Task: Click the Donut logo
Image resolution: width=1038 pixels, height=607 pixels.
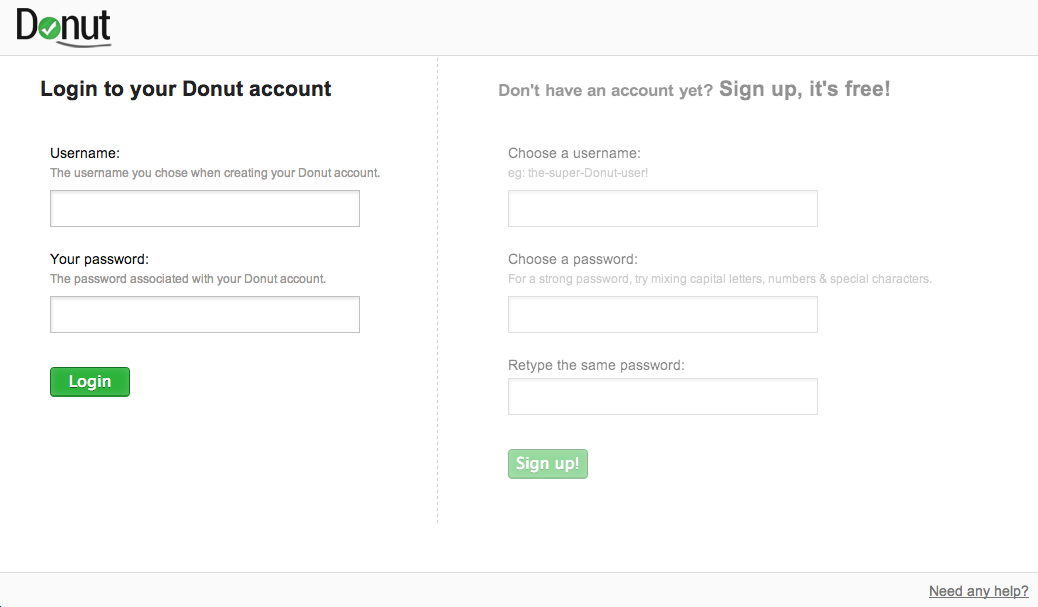Action: (63, 27)
